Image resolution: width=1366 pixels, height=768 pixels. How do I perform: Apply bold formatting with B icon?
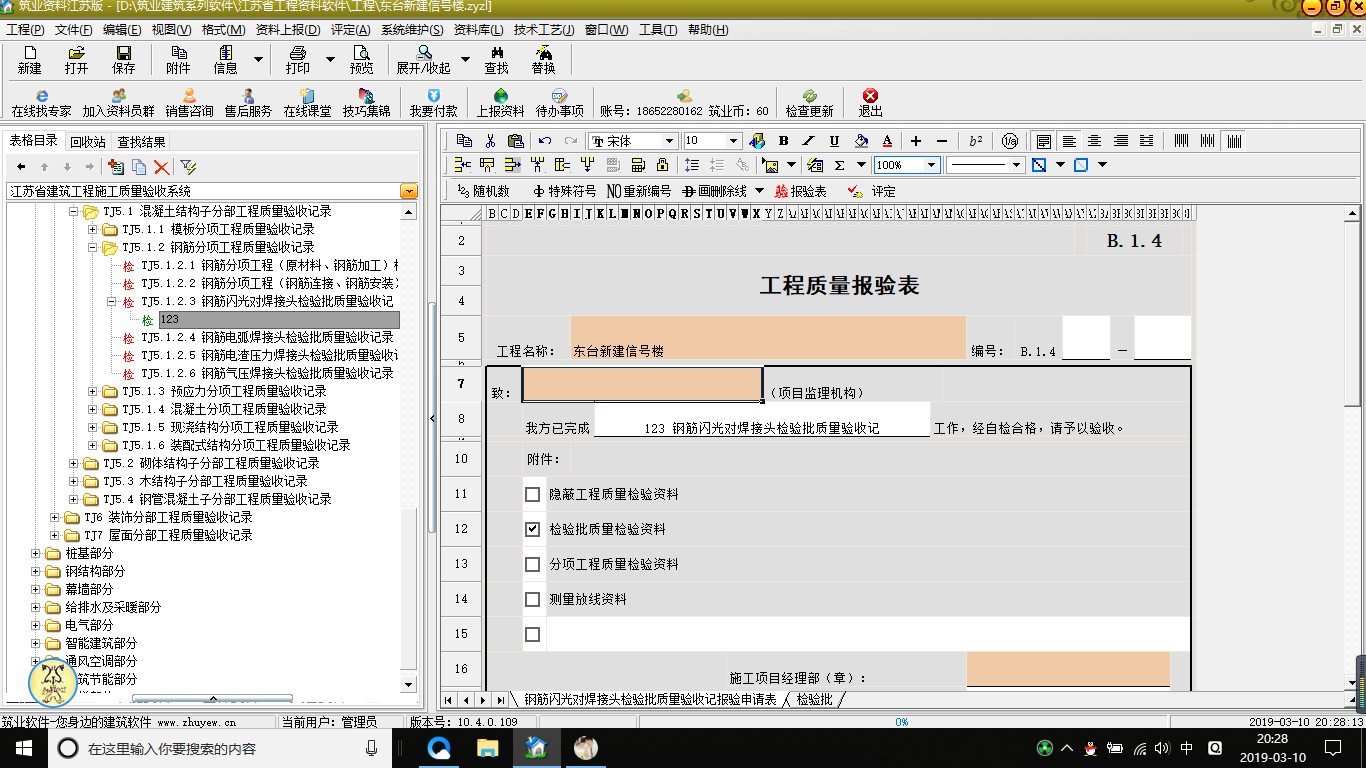coord(783,141)
